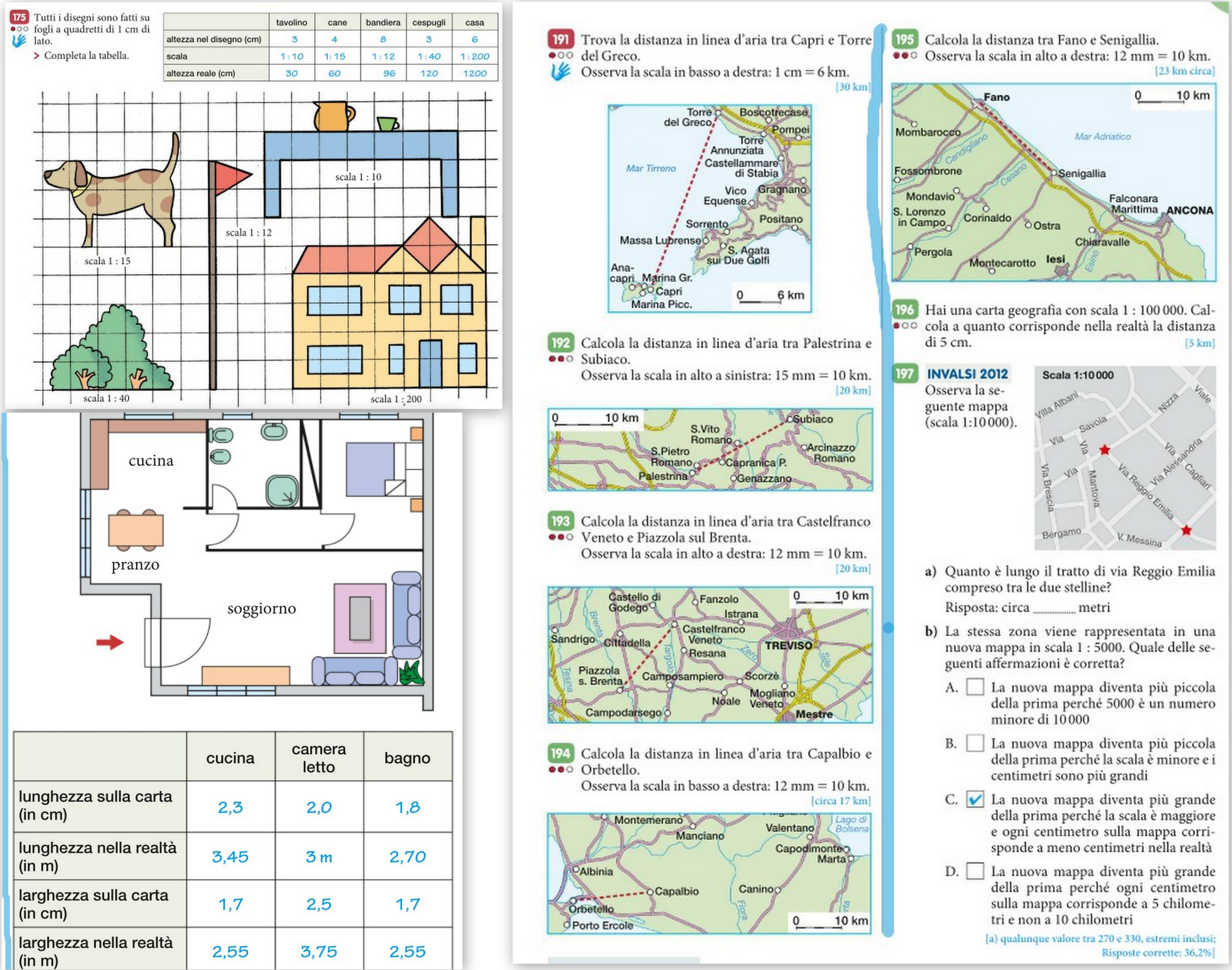Click the red exercise 191 number badge
Viewport: 1232px width, 970px height.
click(x=561, y=39)
